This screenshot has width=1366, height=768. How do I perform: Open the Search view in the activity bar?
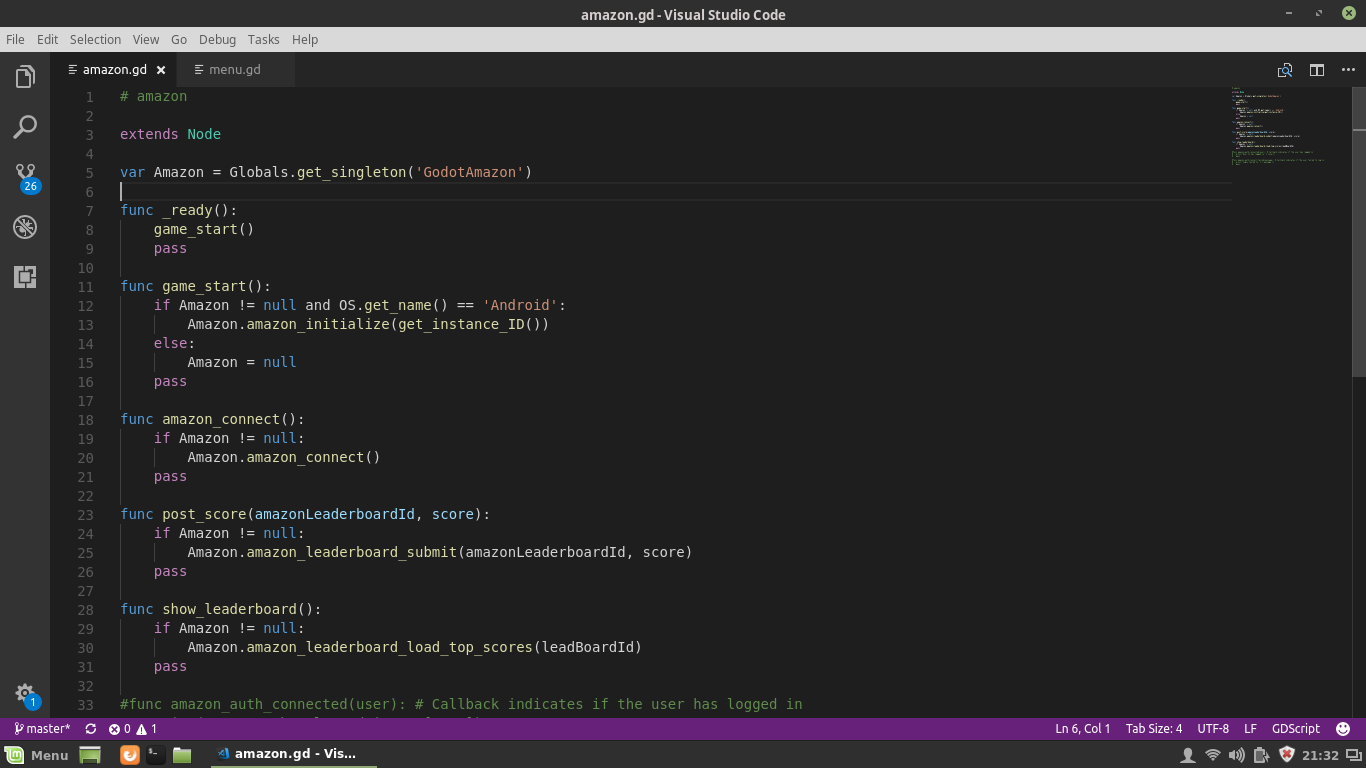(x=25, y=127)
